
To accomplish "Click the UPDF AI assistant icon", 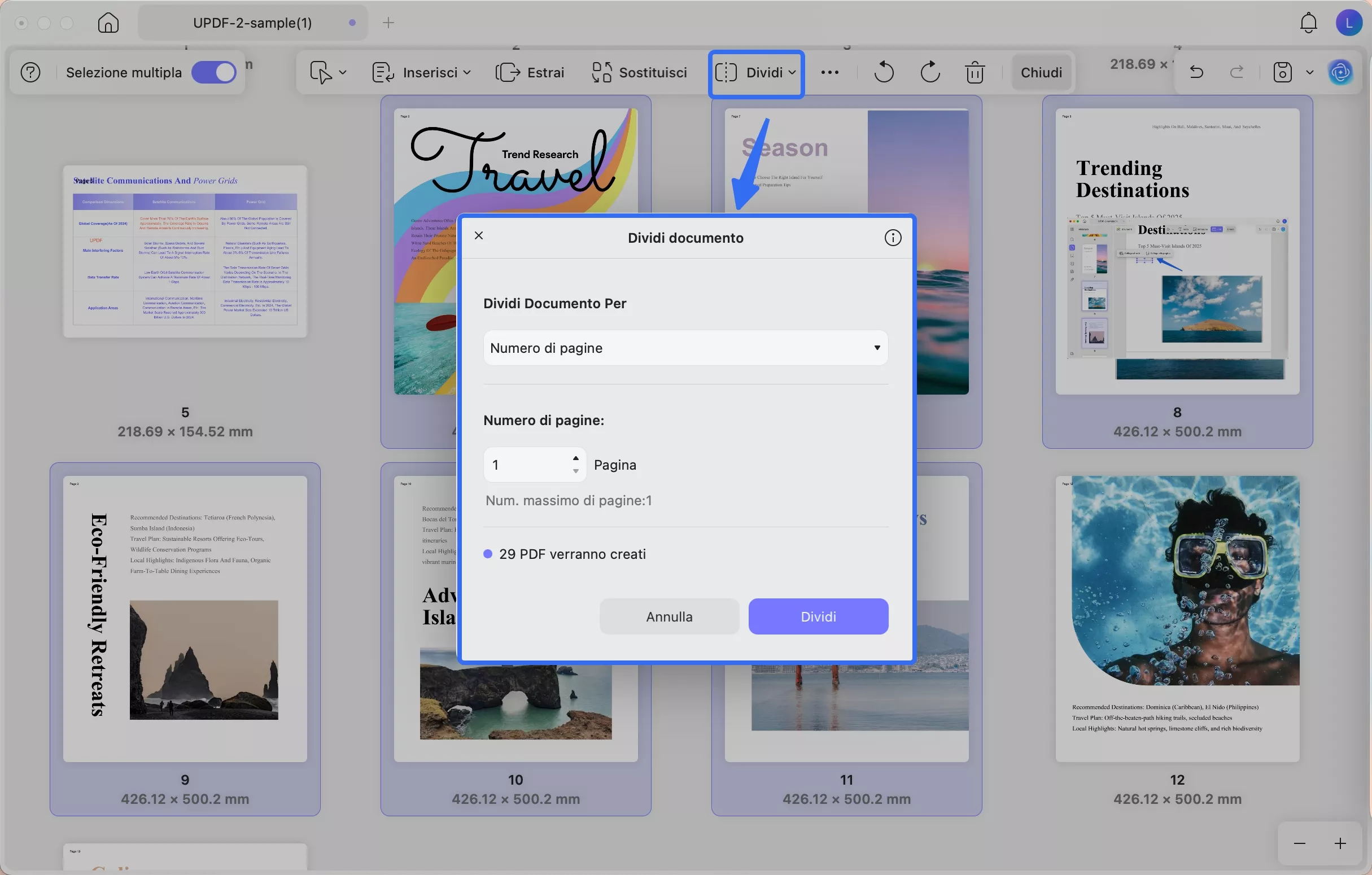I will point(1340,72).
